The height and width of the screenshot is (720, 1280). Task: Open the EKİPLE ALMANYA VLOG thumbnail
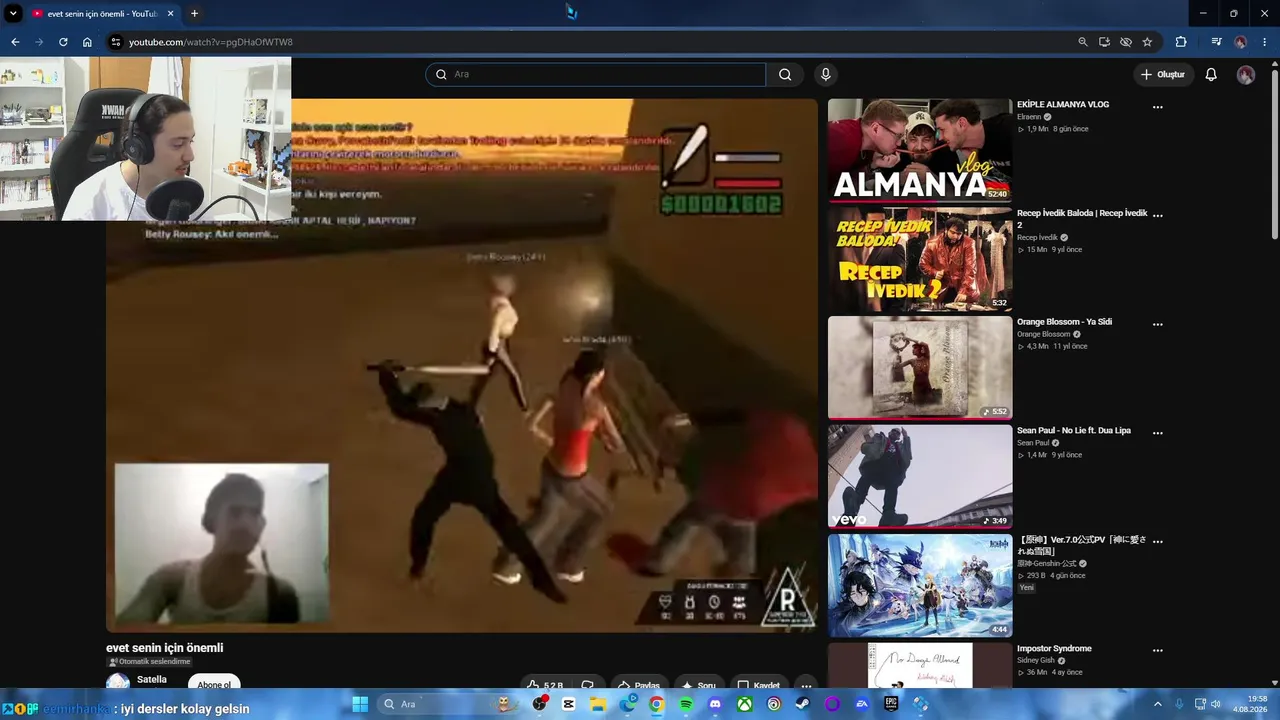920,150
